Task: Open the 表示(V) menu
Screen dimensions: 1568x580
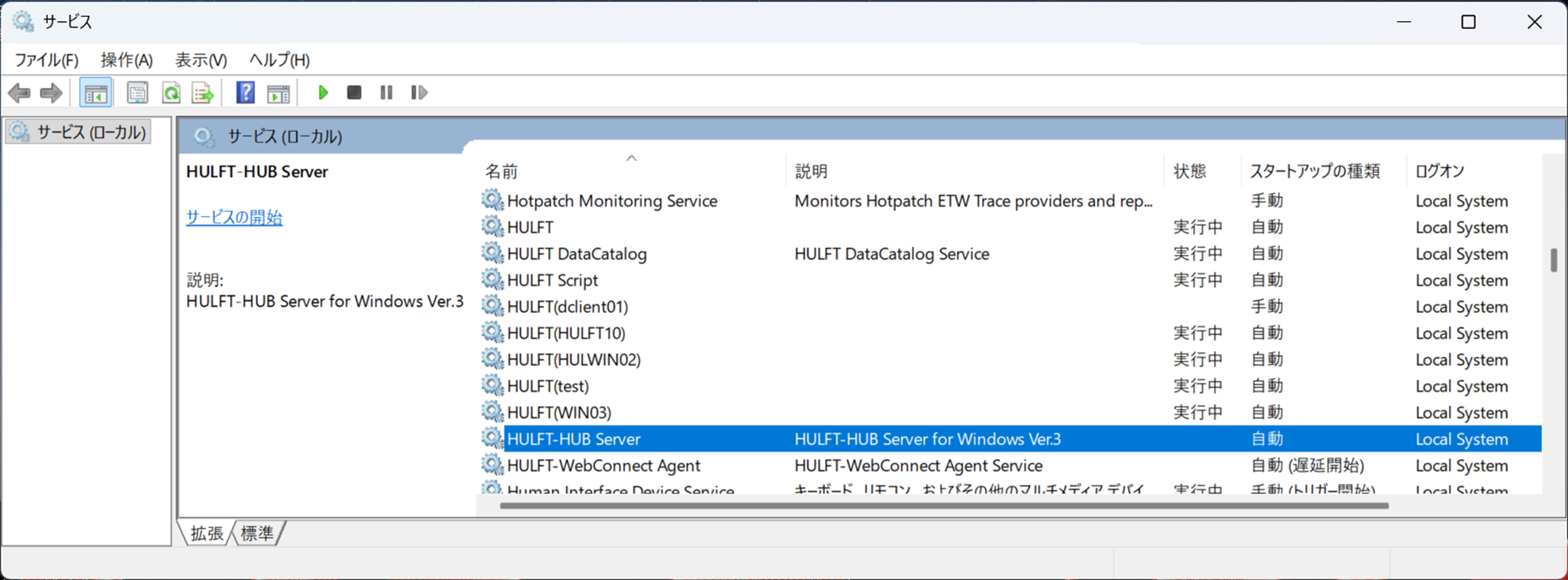Action: (201, 60)
